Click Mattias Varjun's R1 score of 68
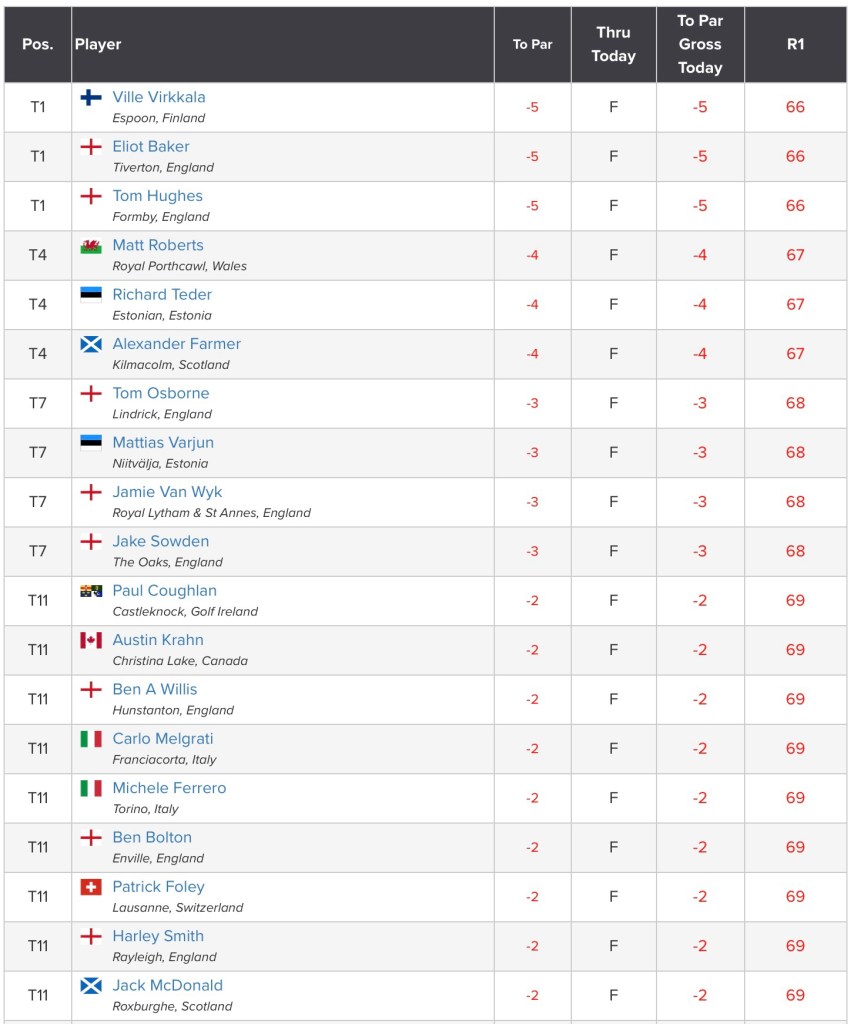854x1024 pixels. 795,452
